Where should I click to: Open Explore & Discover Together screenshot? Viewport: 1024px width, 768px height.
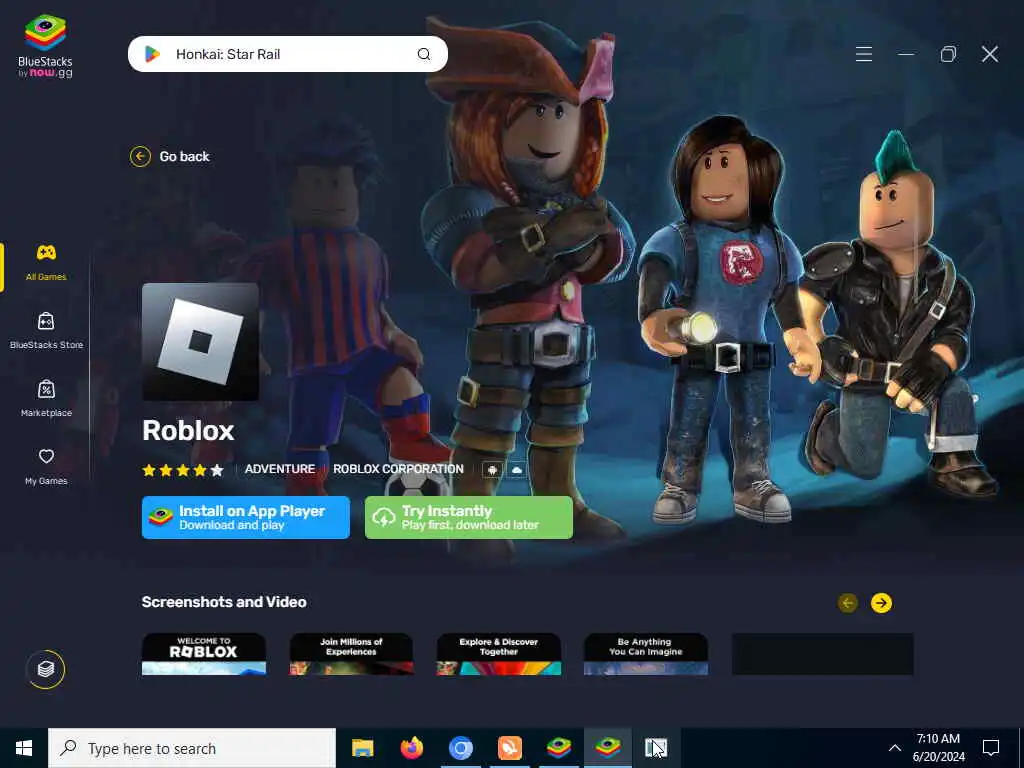(499, 654)
